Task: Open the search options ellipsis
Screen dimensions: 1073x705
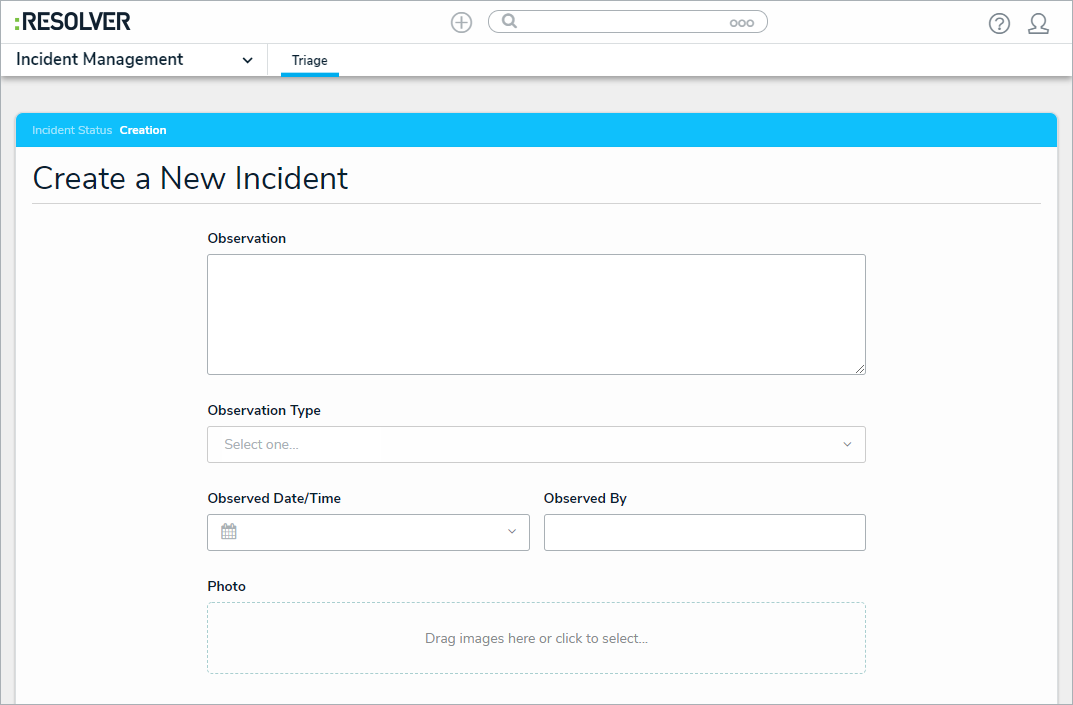Action: pos(742,23)
